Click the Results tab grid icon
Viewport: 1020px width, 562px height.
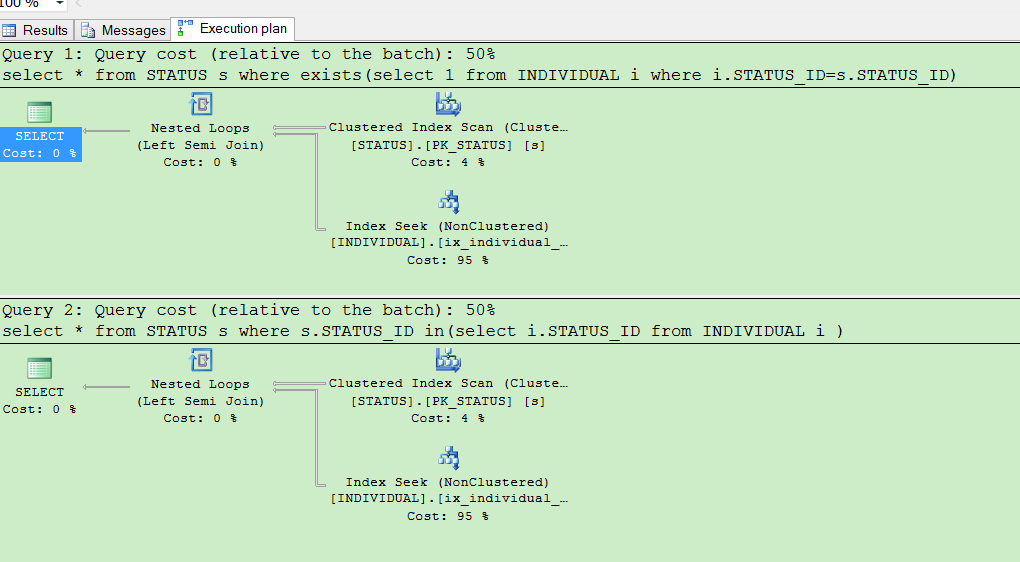9,30
